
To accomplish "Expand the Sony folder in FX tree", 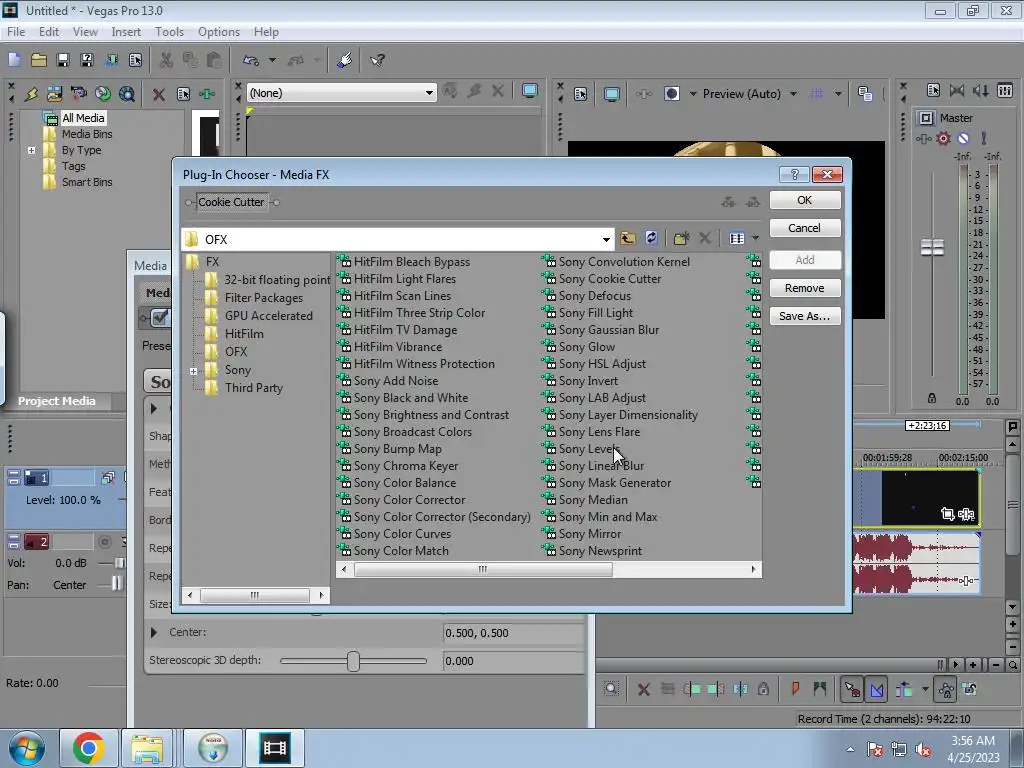I will (193, 371).
